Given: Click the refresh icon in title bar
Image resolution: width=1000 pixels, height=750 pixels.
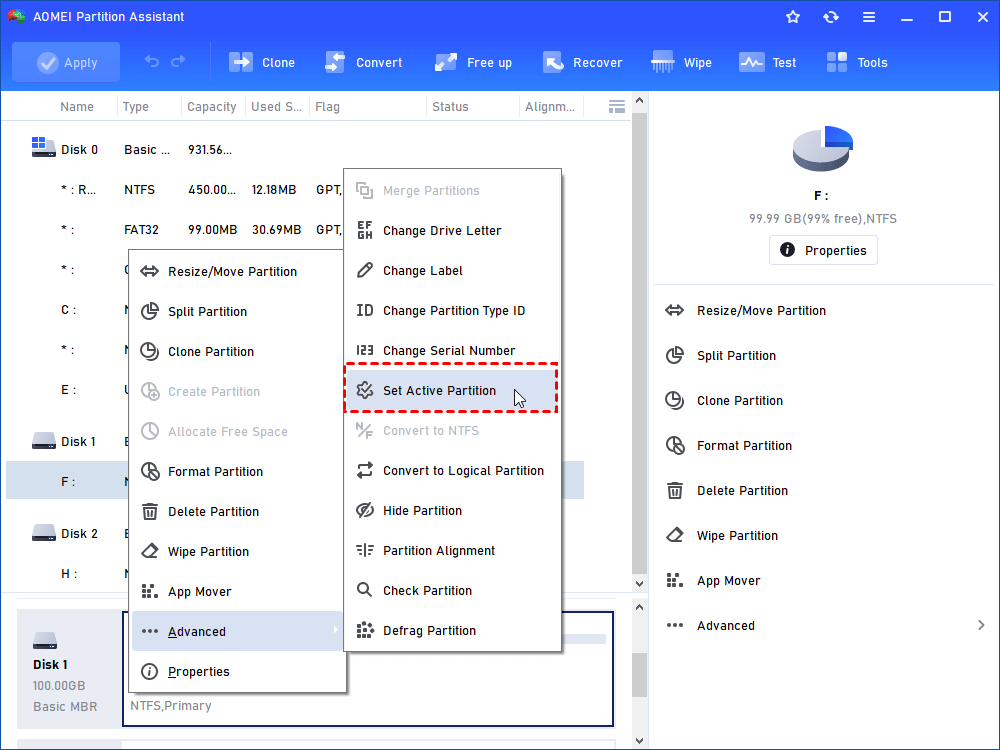Looking at the screenshot, I should point(830,17).
